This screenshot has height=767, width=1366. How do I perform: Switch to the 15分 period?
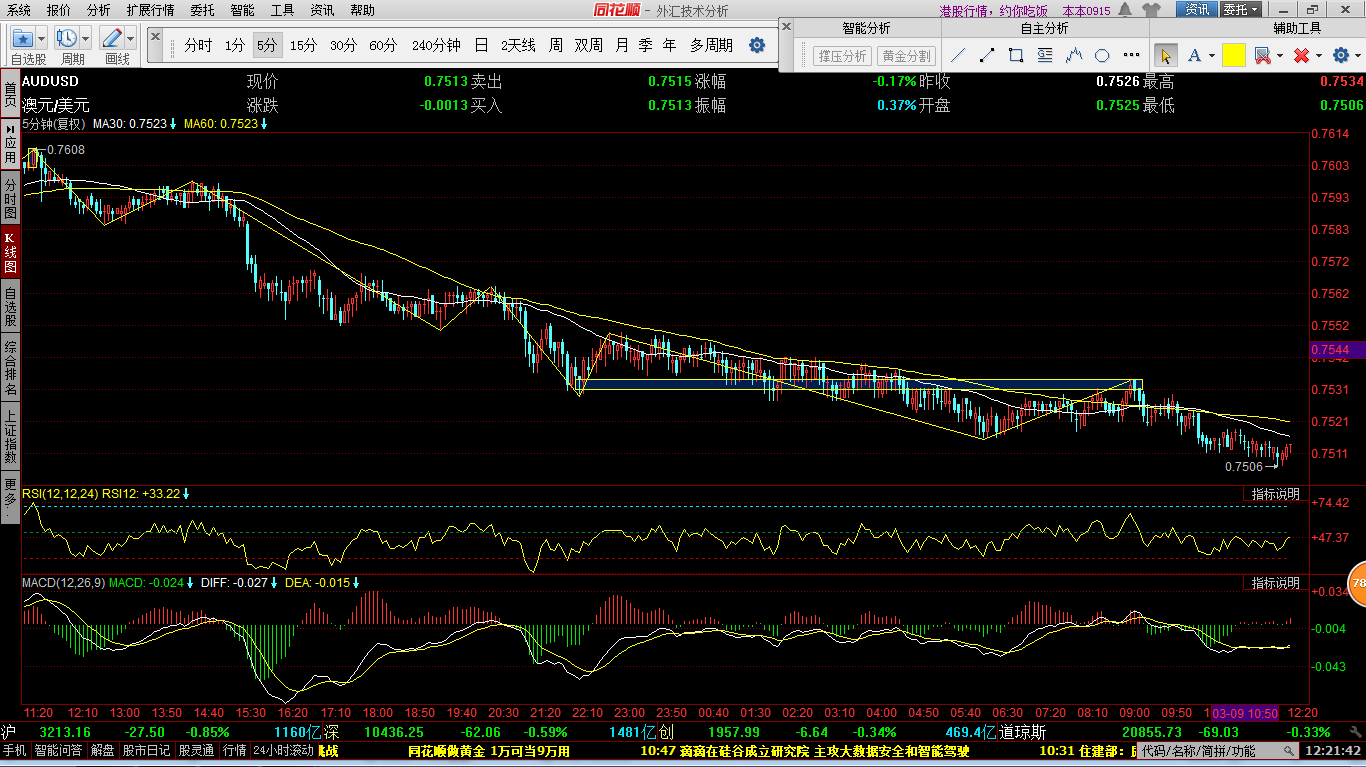[x=303, y=45]
